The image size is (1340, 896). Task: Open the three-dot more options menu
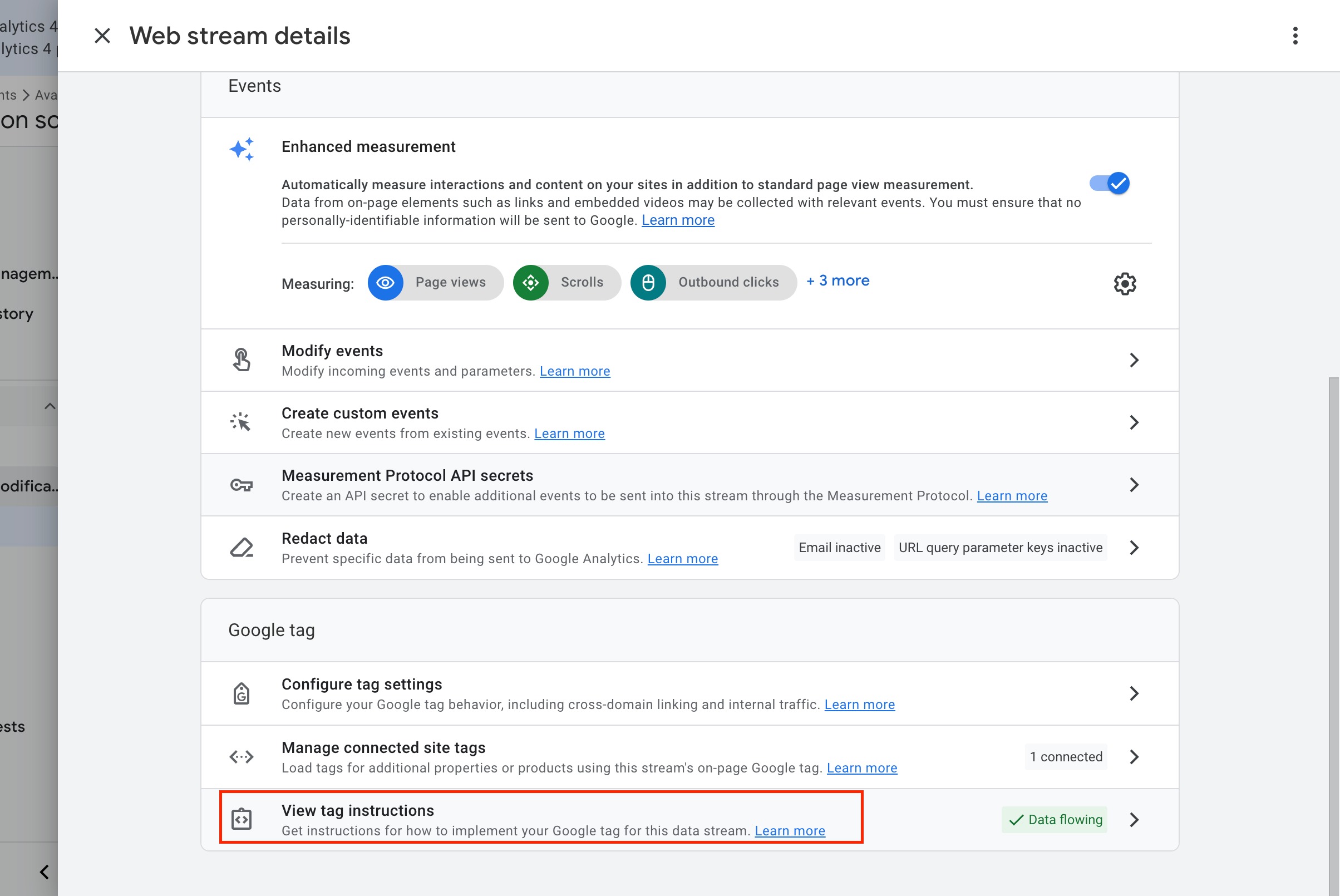coord(1295,36)
